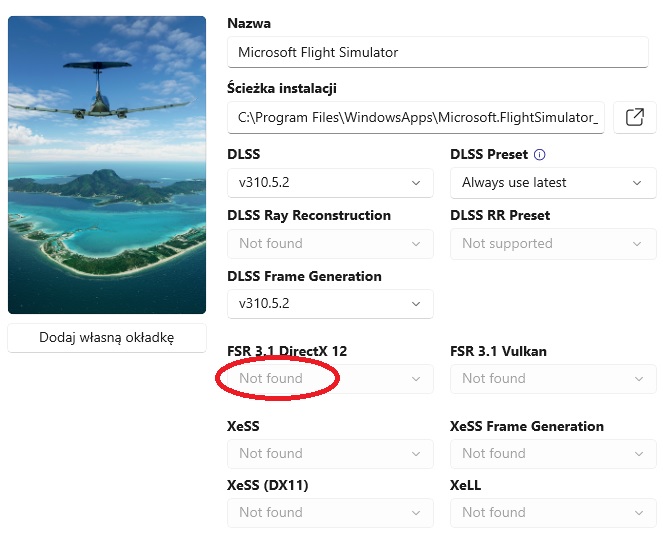The image size is (663, 549).
Task: Click the 'Dodaj własną okładkę' button
Action: 107,338
